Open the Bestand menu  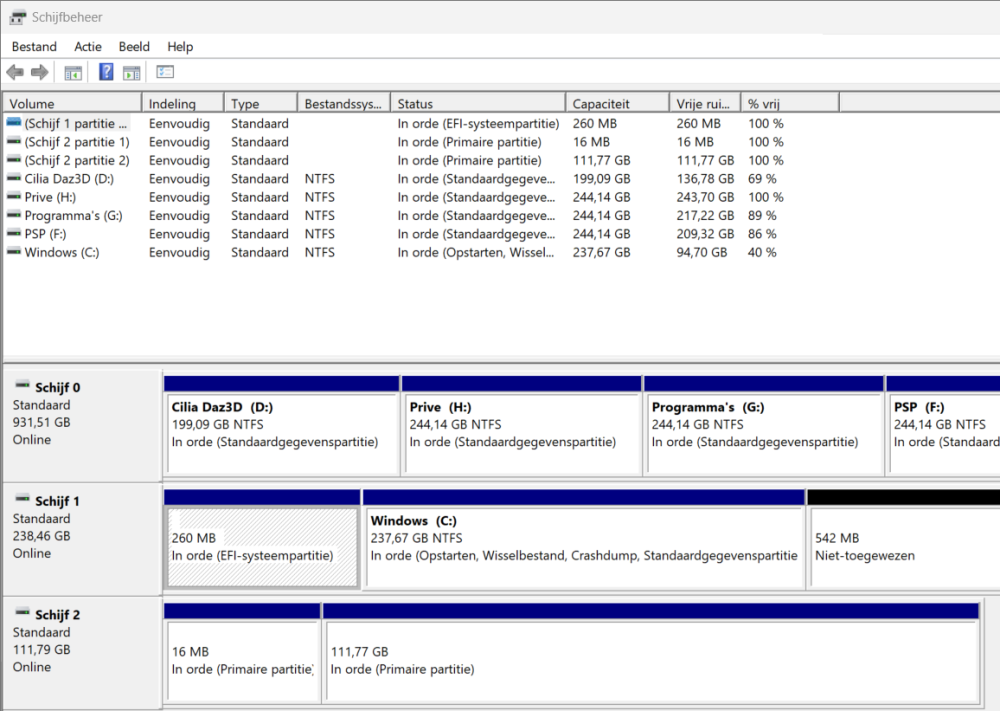(x=34, y=47)
